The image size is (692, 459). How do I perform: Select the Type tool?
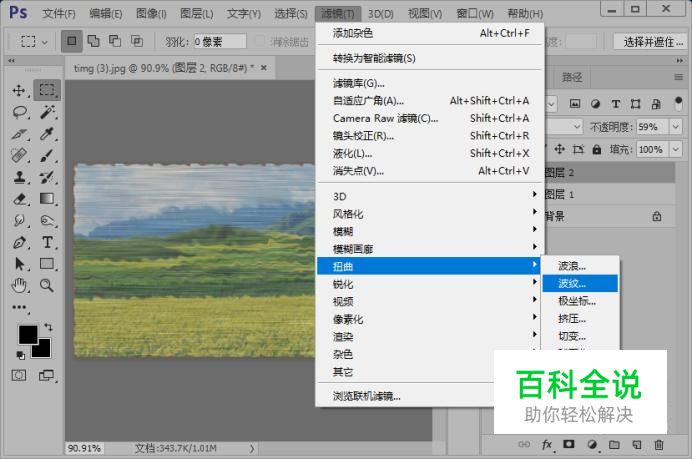(x=47, y=242)
